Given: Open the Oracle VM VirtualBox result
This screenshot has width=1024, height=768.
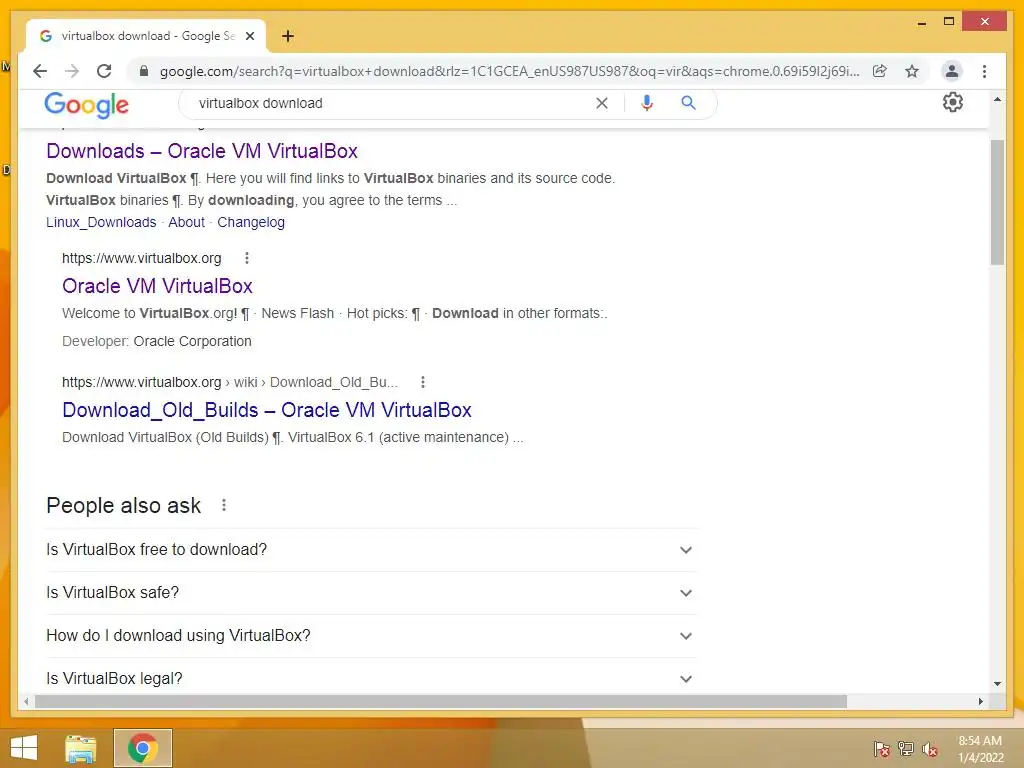Looking at the screenshot, I should point(157,286).
